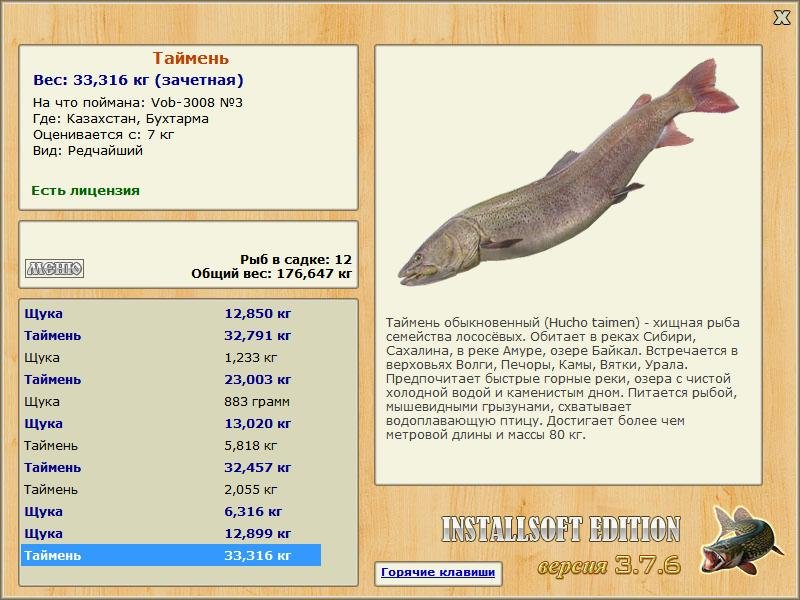Select the Таймень 23,003 кг row
This screenshot has height=600, width=800.
(171, 379)
